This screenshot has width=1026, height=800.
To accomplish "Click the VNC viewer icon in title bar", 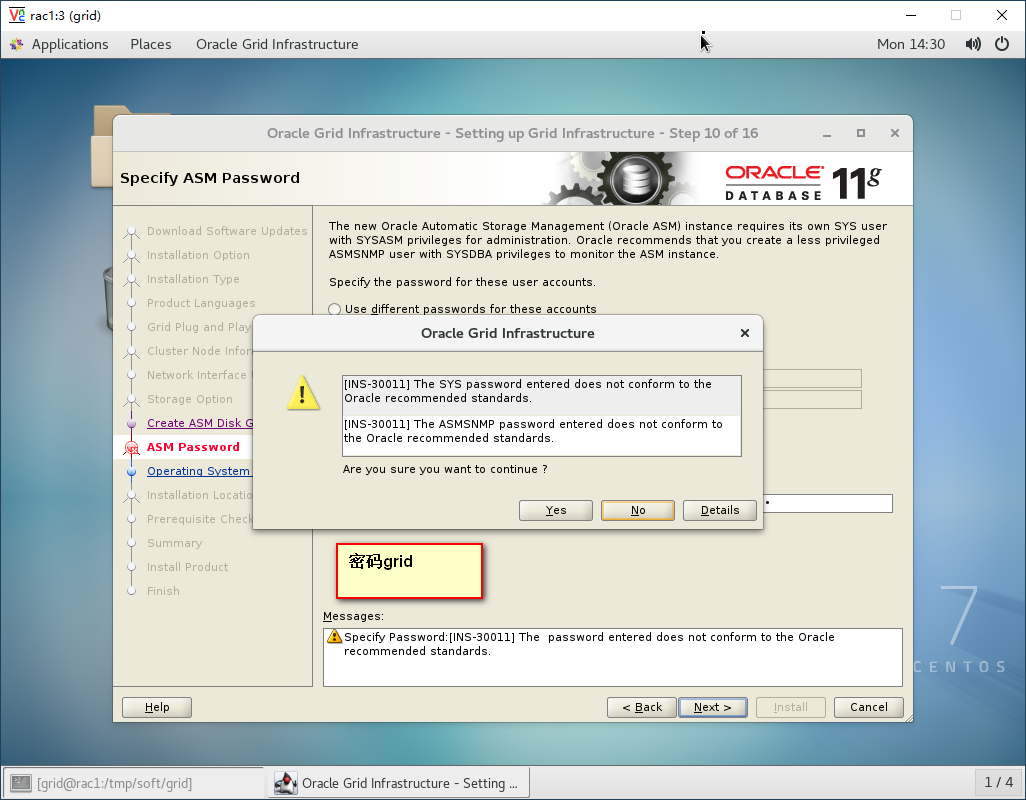I will [16, 15].
